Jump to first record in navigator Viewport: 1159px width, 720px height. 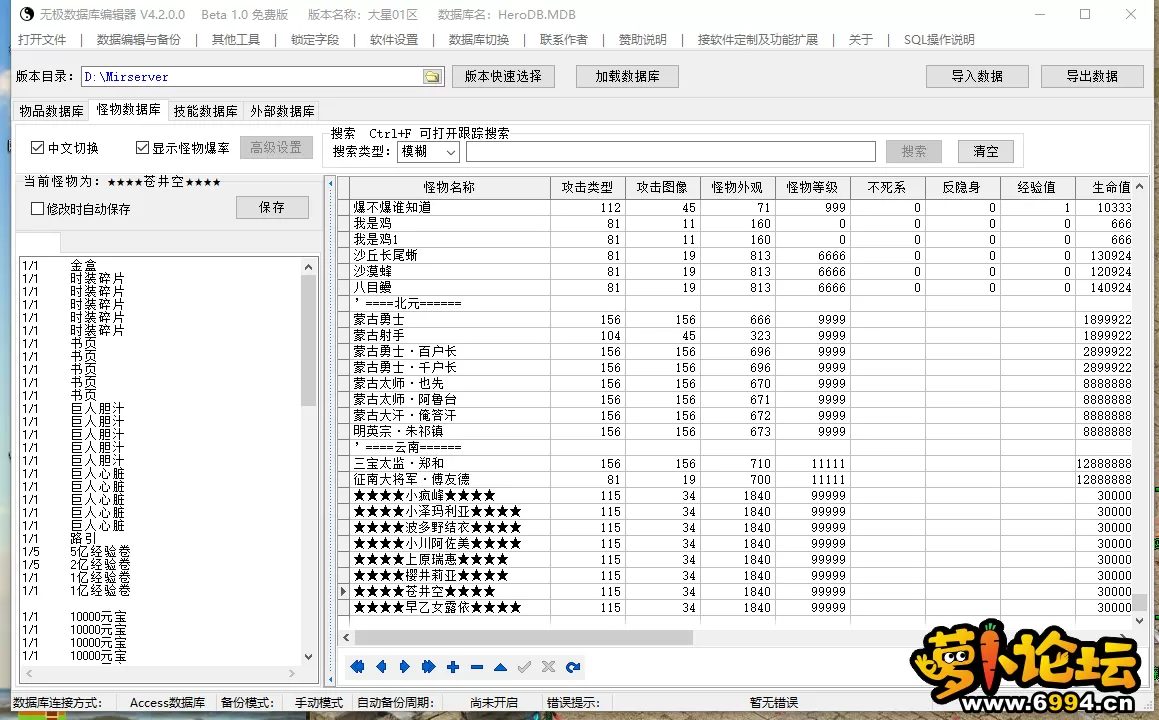tap(357, 667)
